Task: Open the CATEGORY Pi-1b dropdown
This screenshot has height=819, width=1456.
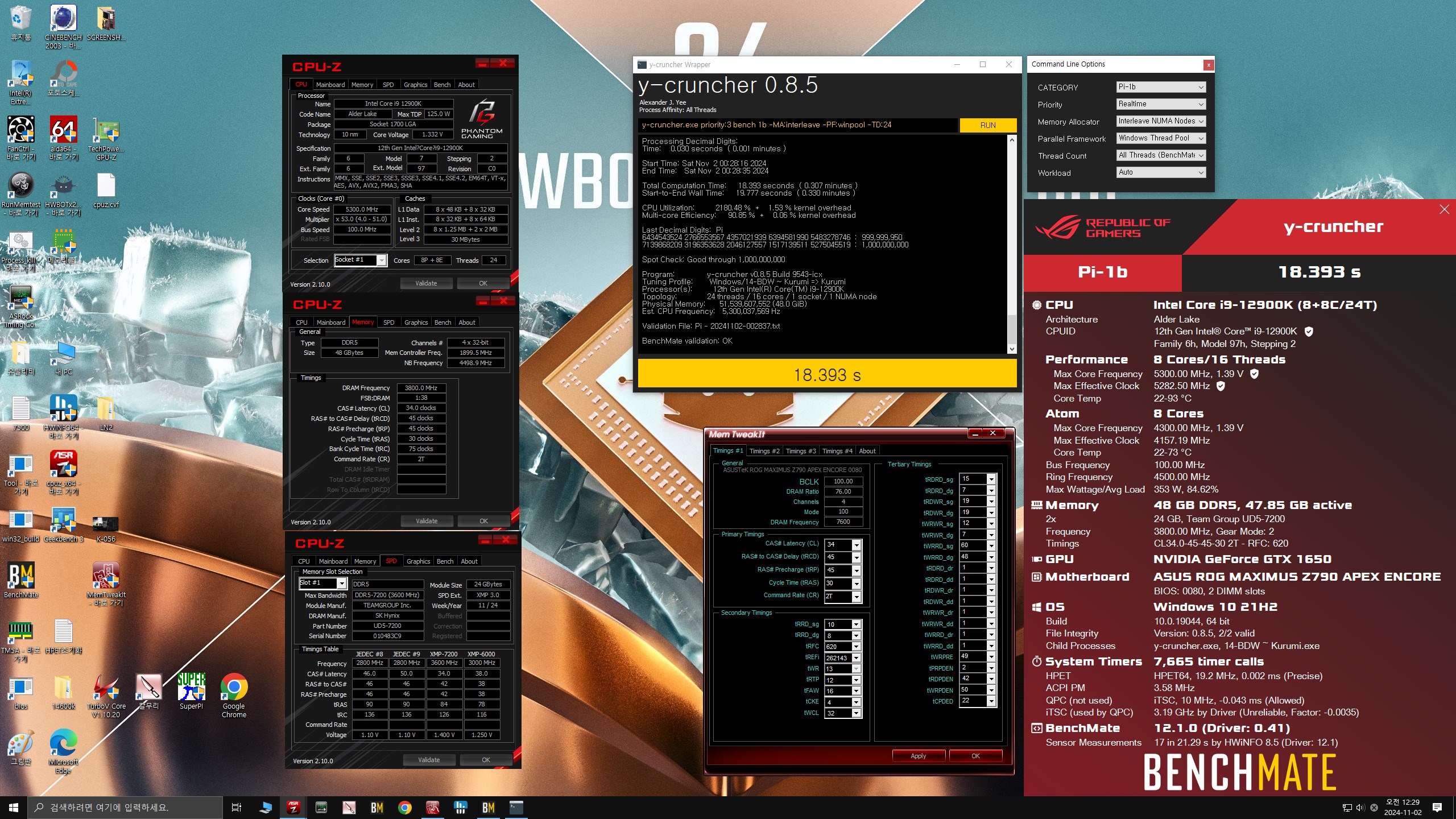Action: point(1161,87)
